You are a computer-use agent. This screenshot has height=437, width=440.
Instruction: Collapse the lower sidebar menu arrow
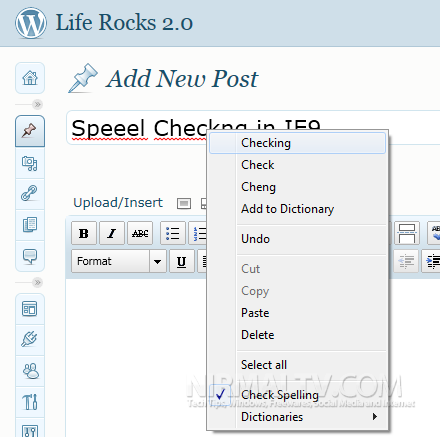37,283
